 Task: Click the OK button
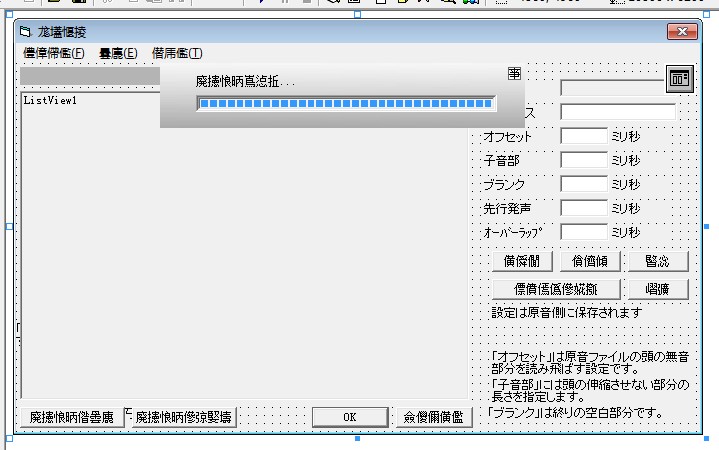(x=350, y=417)
